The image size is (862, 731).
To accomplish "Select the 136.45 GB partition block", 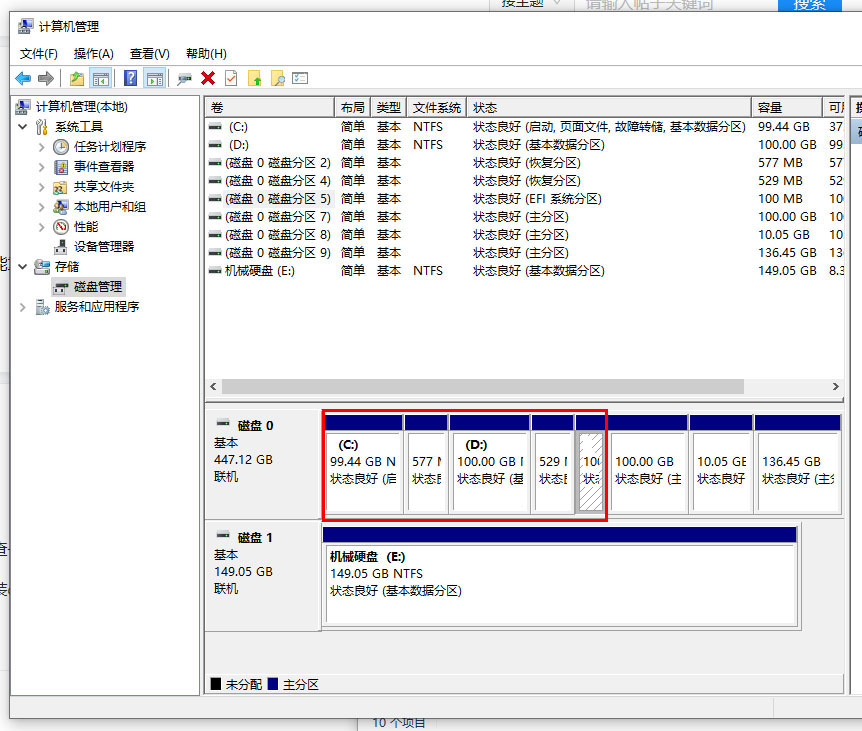I will [798, 464].
